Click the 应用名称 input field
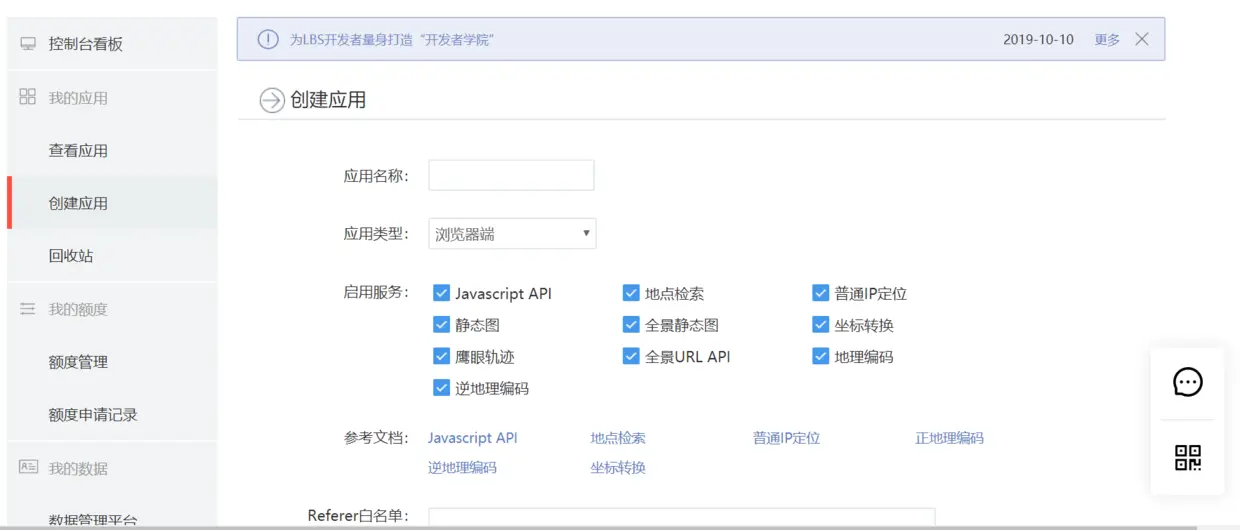The image size is (1240, 530). pos(511,175)
